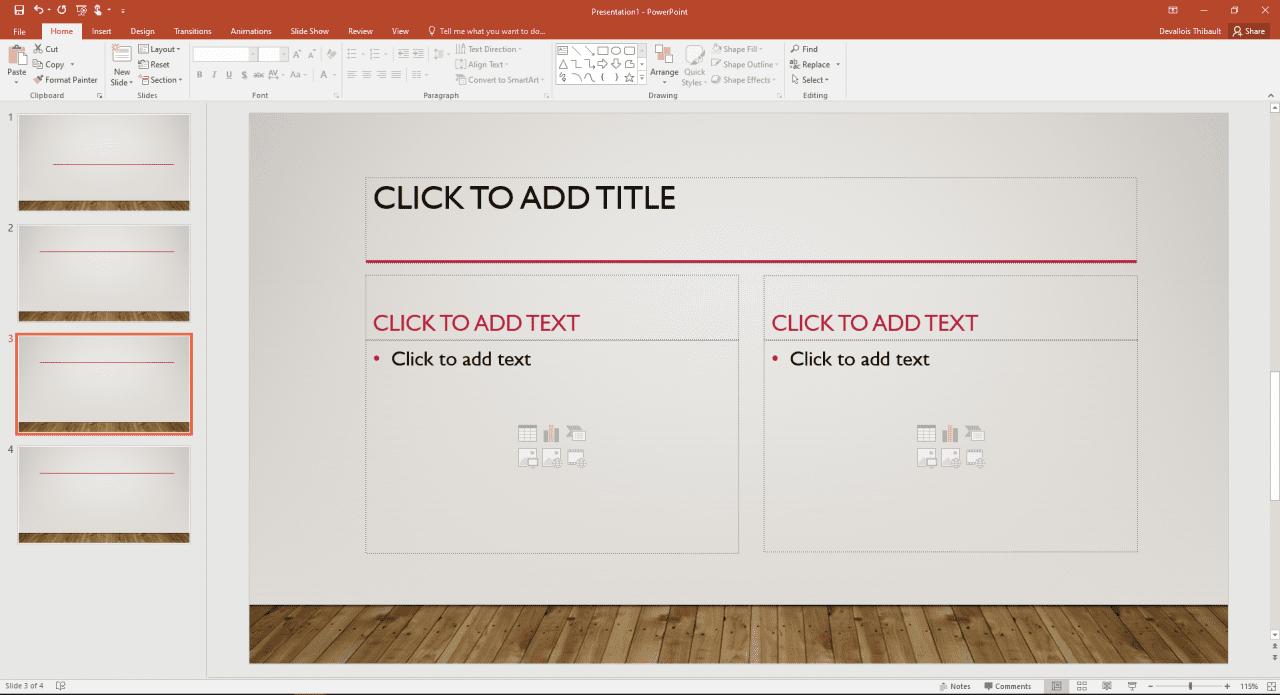This screenshot has width=1280, height=695.
Task: Toggle bold formatting
Action: 199,74
